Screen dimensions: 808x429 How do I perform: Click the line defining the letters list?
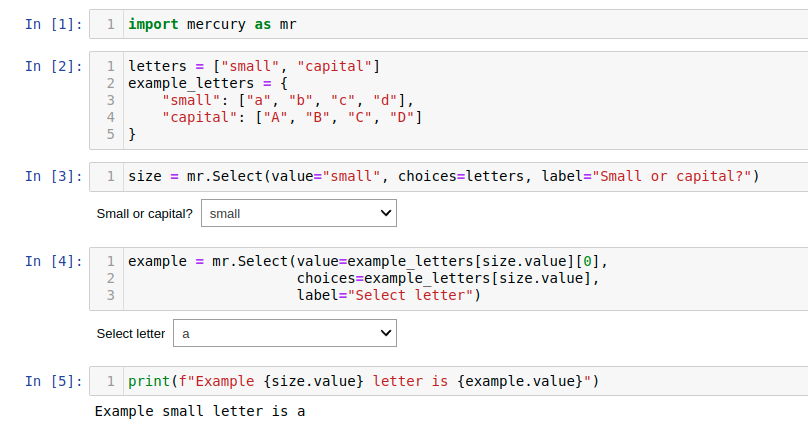click(x=254, y=66)
